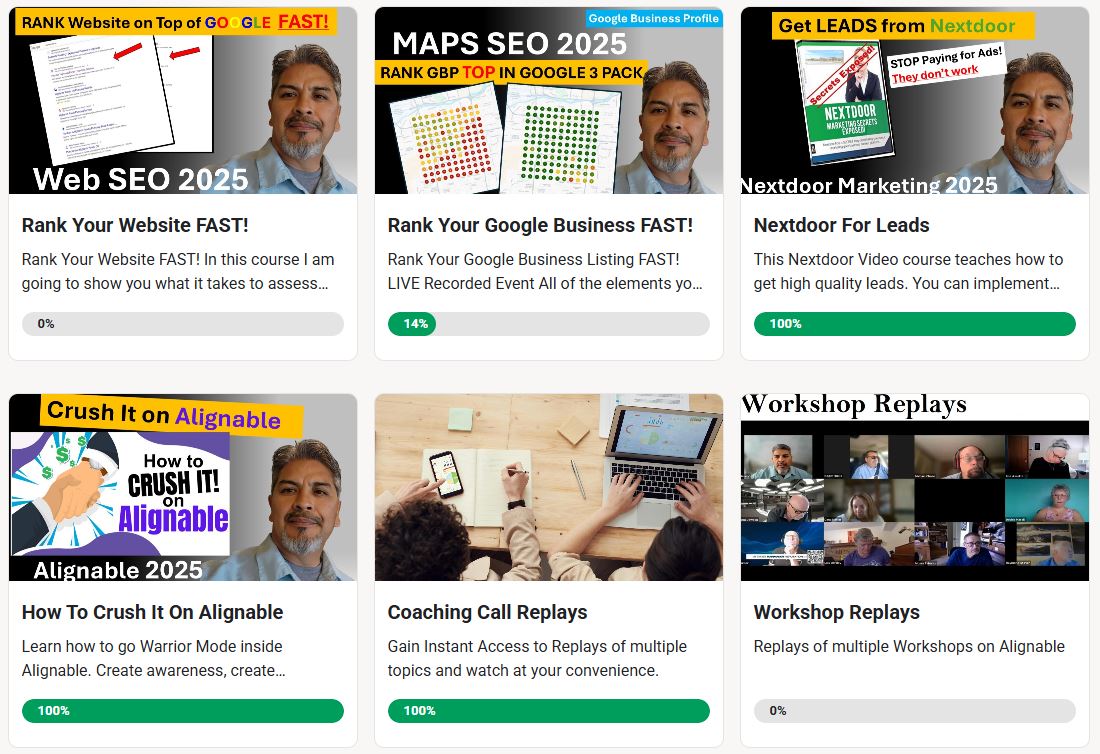1100x754 pixels.
Task: Click the 0% progress bar under Rank Your Website
Action: tap(183, 324)
